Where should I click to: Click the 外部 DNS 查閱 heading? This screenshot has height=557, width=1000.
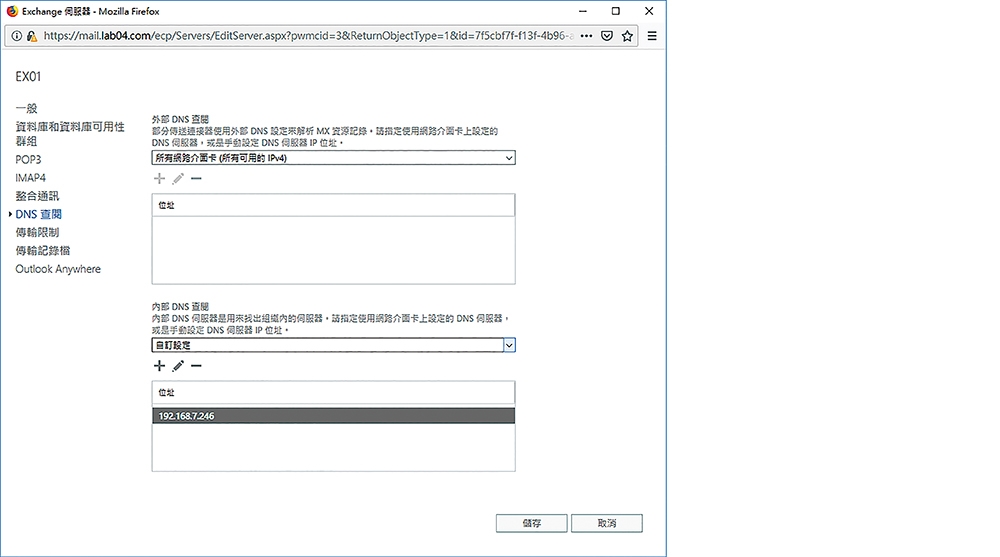click(180, 119)
